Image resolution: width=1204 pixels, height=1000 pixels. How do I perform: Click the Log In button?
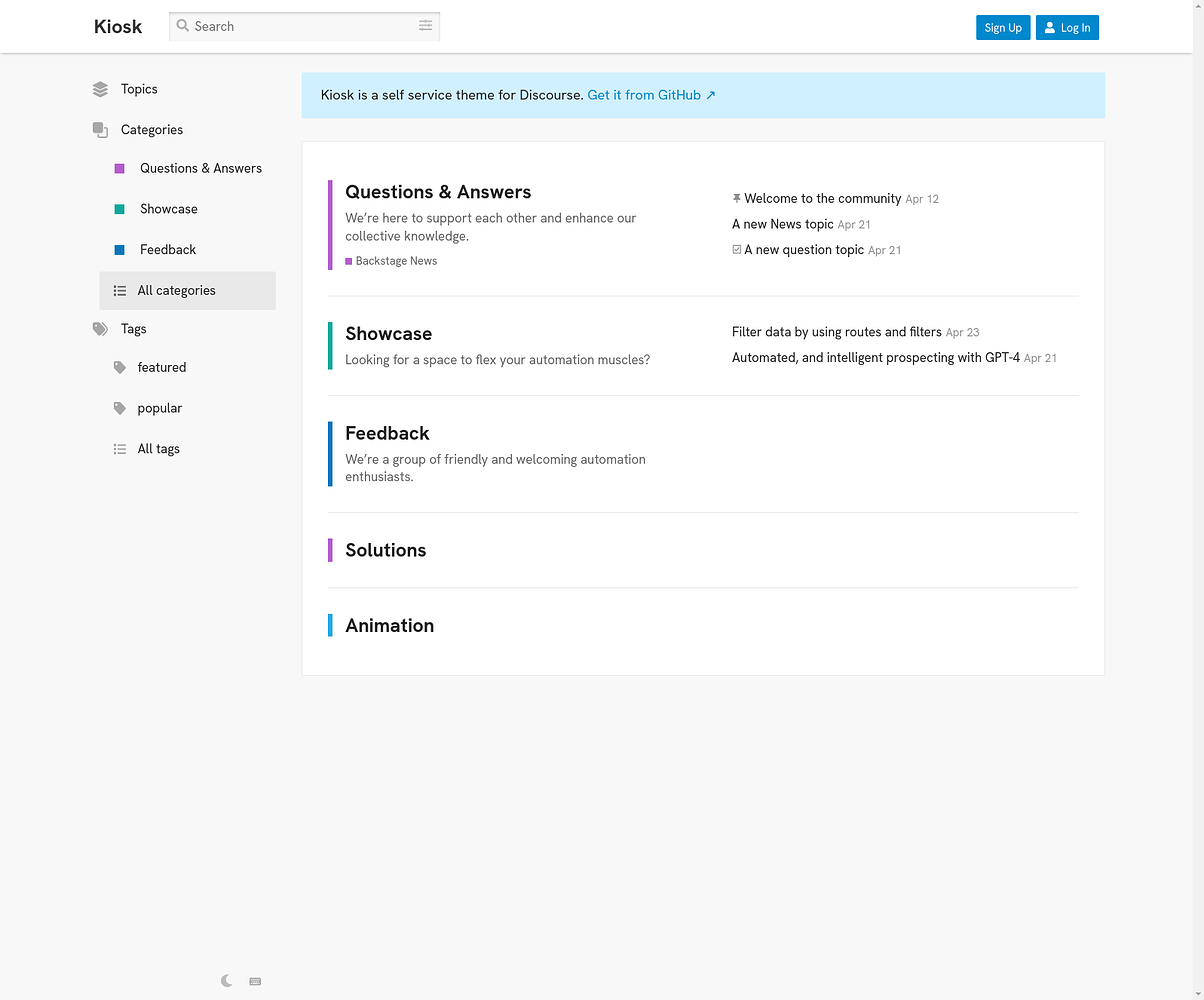pyautogui.click(x=1066, y=28)
